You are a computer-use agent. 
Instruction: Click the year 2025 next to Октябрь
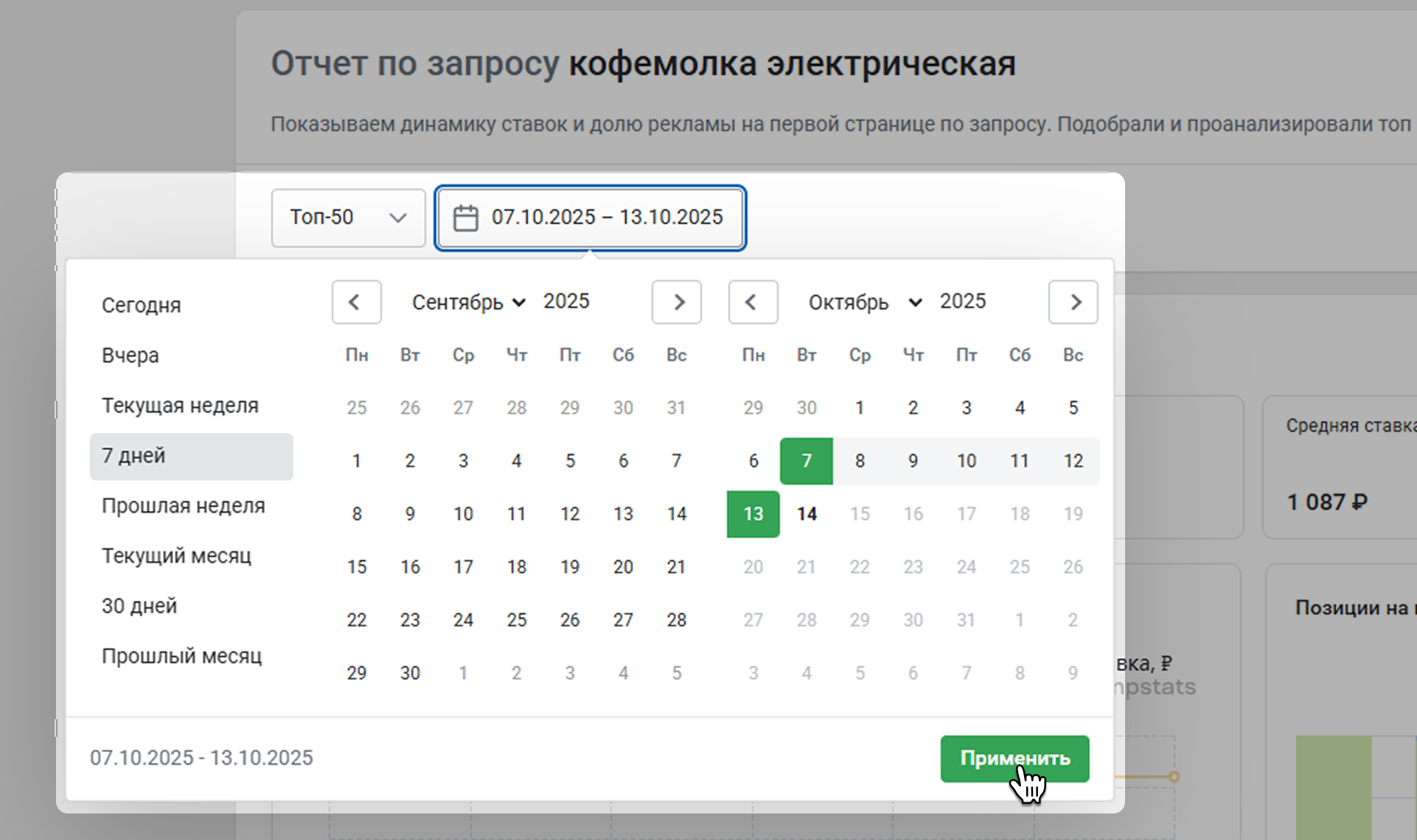(962, 301)
